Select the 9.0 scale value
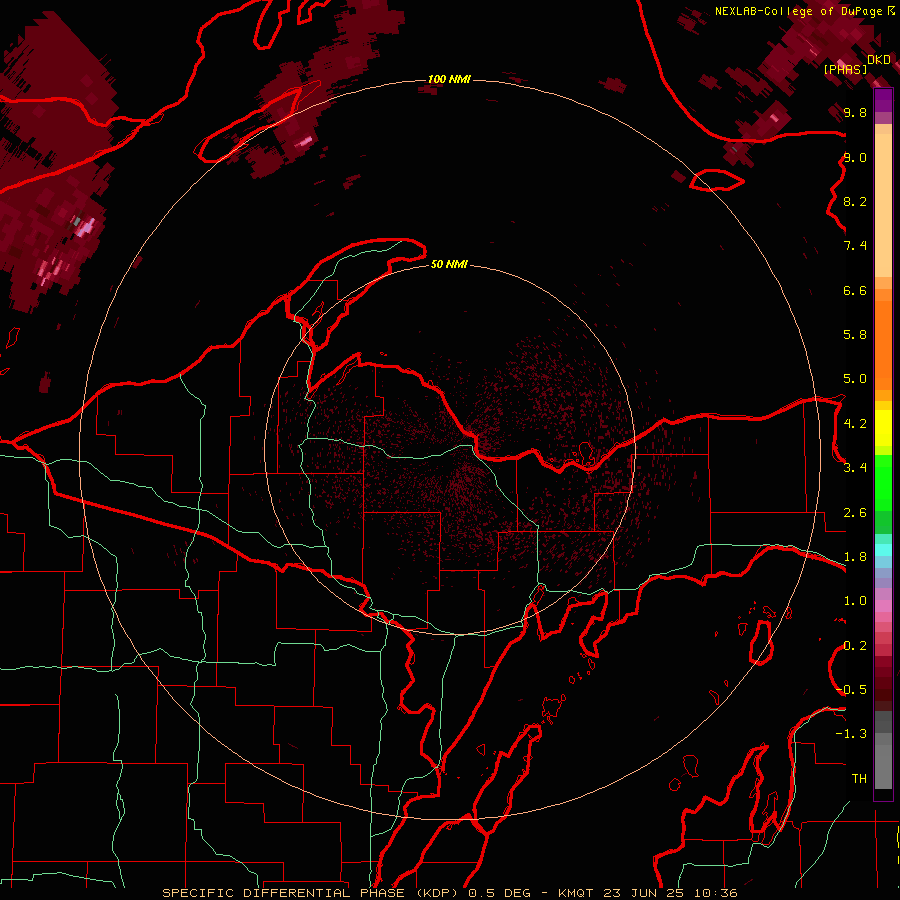 pyautogui.click(x=855, y=158)
